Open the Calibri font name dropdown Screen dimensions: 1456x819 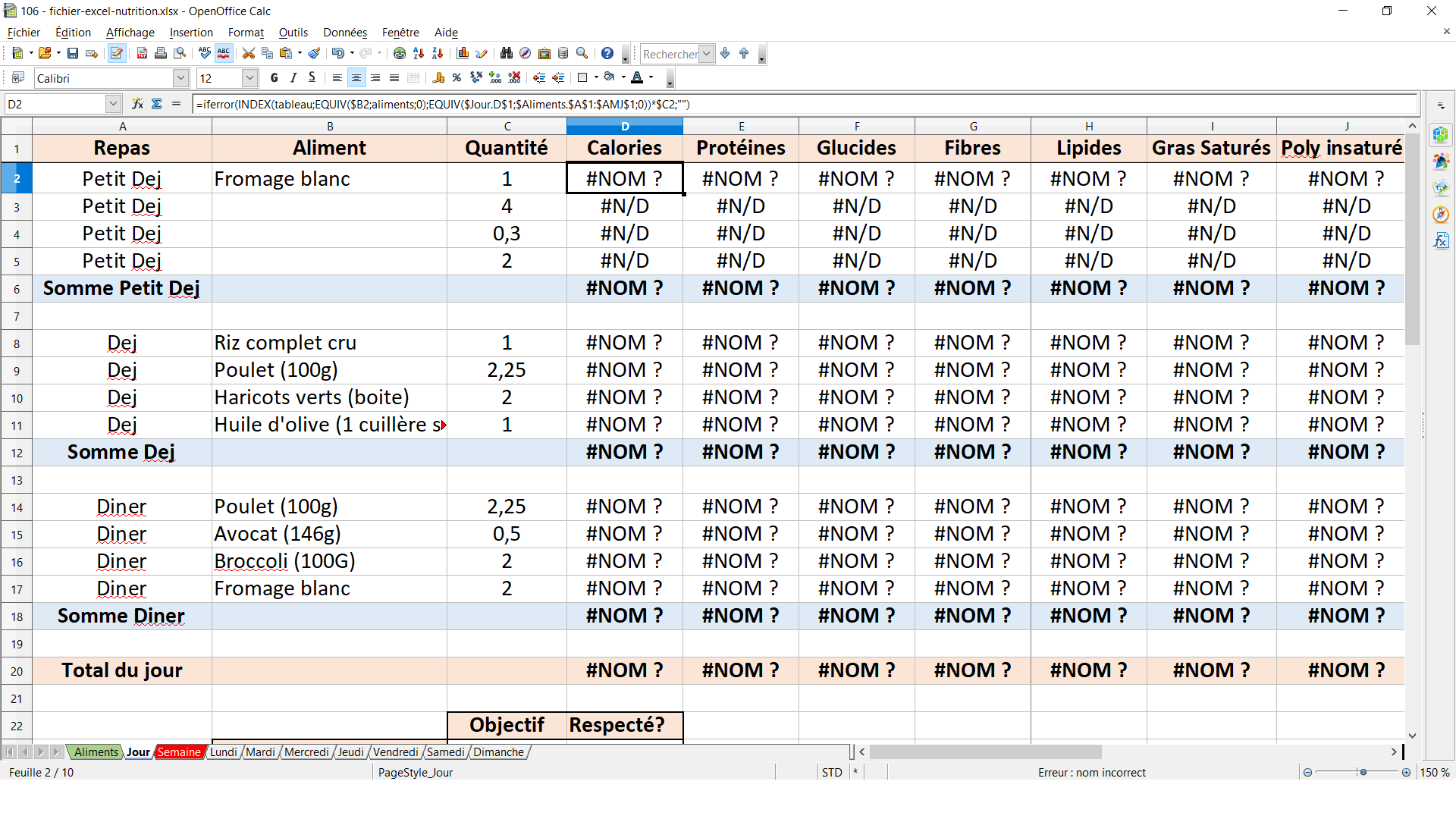(x=180, y=77)
